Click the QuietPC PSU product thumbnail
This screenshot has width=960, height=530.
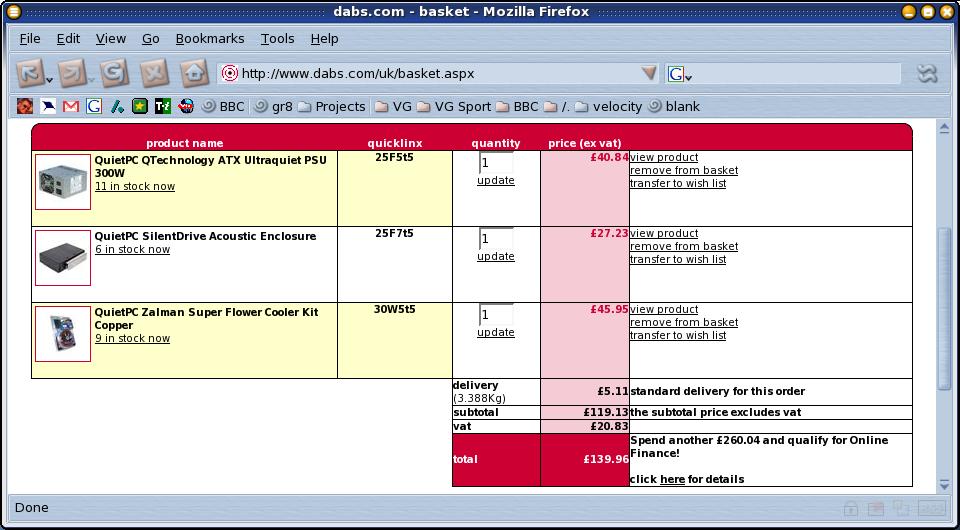63,181
